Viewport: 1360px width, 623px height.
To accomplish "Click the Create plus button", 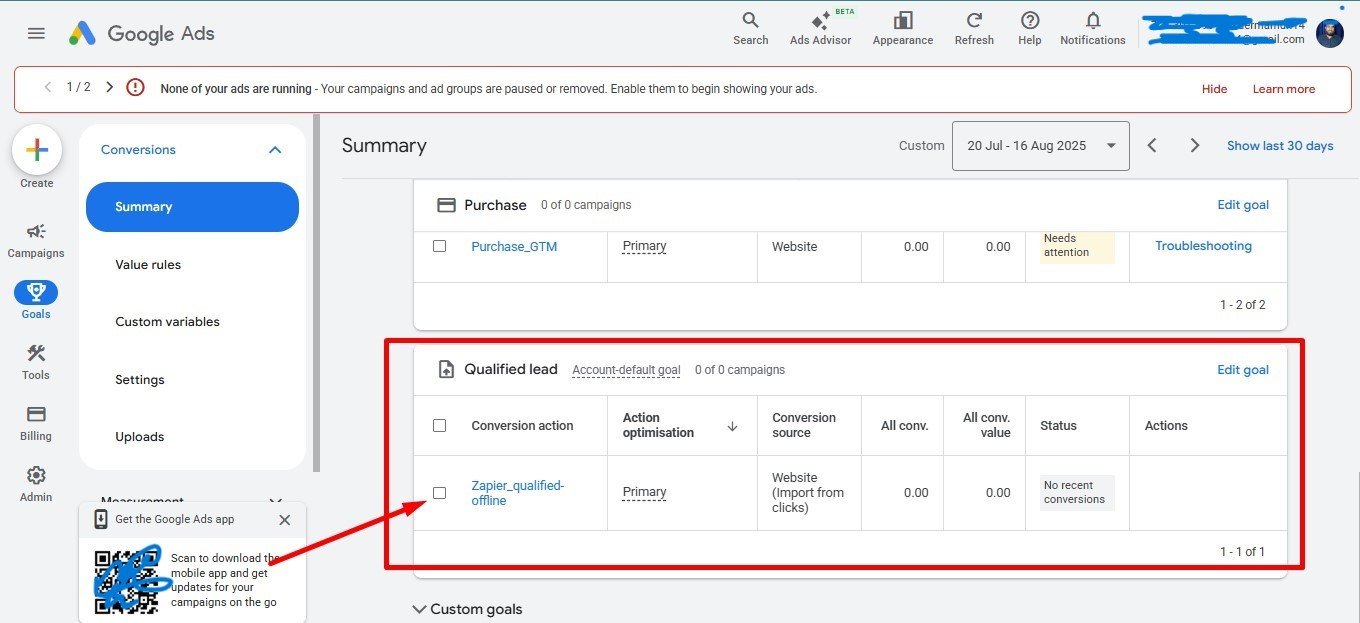I will coord(37,150).
